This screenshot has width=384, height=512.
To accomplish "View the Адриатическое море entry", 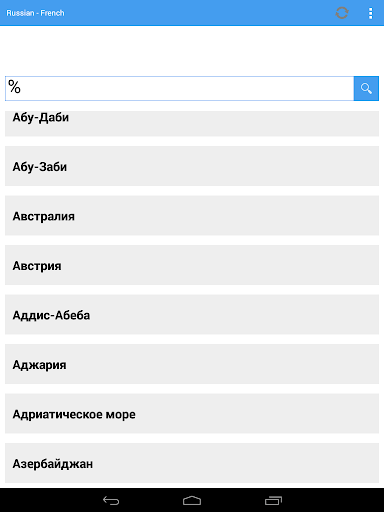I will [192, 413].
